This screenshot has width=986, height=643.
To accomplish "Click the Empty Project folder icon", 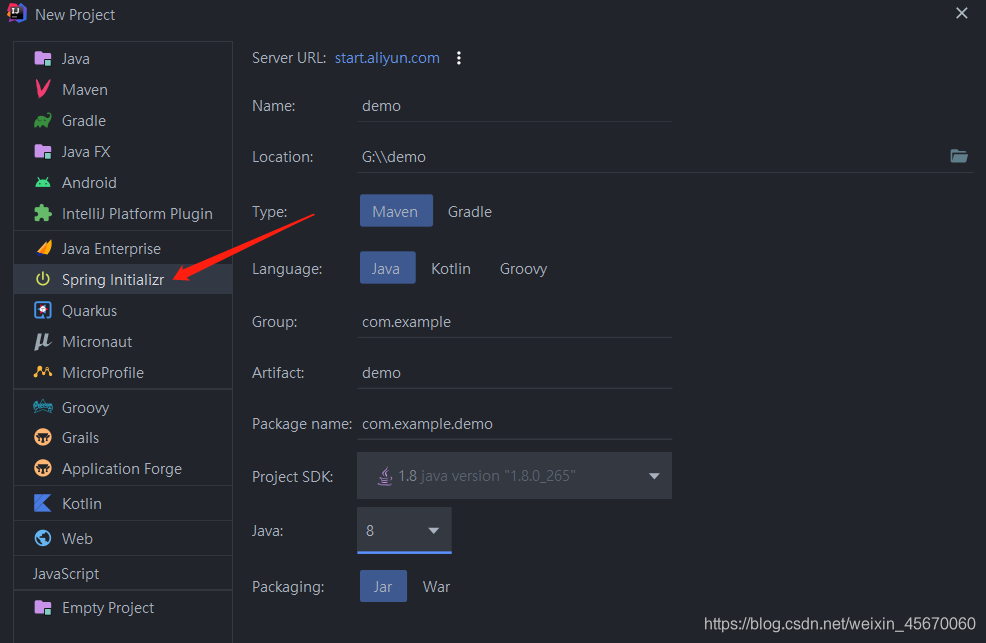I will 43,608.
